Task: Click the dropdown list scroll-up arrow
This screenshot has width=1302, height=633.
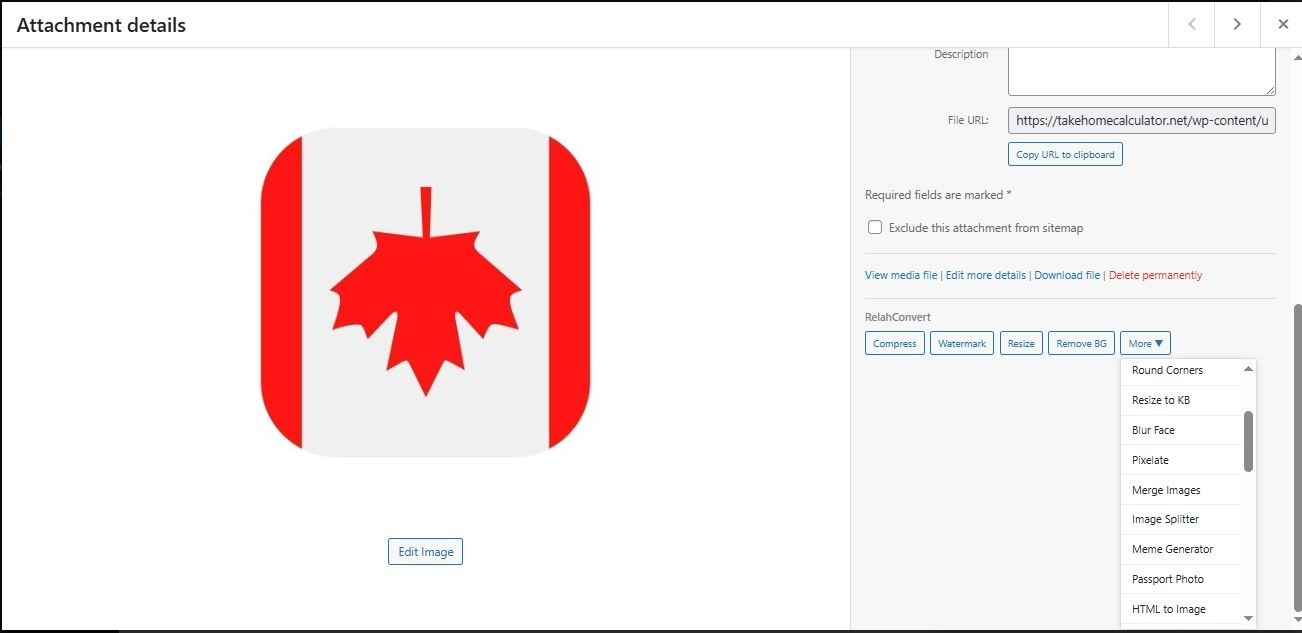Action: [1248, 369]
